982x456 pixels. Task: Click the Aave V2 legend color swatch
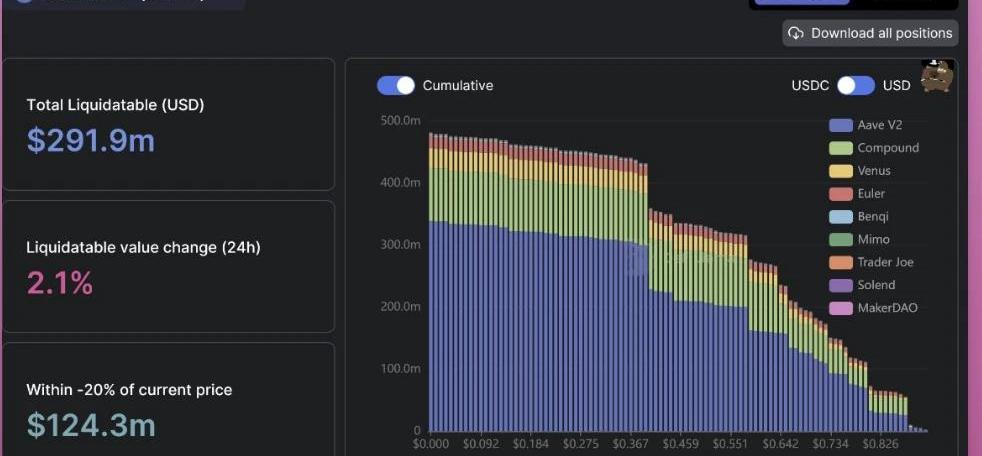pyautogui.click(x=840, y=125)
